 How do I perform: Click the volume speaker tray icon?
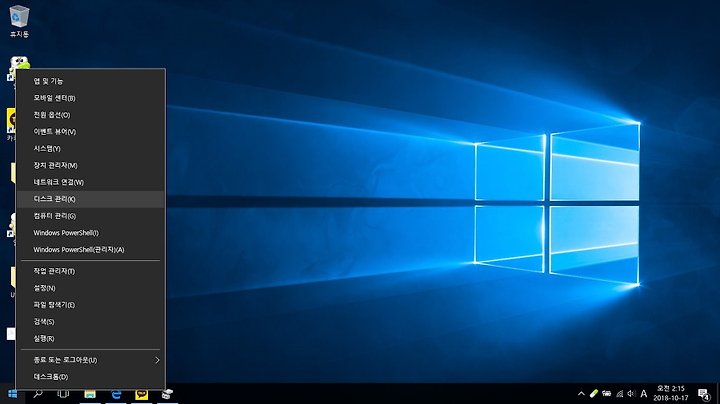click(x=631, y=394)
